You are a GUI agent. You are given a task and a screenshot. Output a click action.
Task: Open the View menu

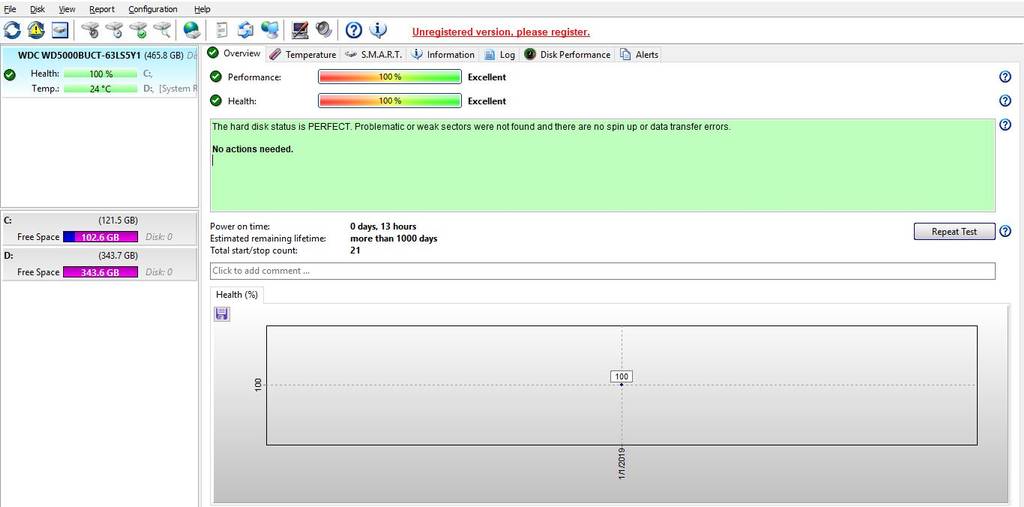(67, 9)
